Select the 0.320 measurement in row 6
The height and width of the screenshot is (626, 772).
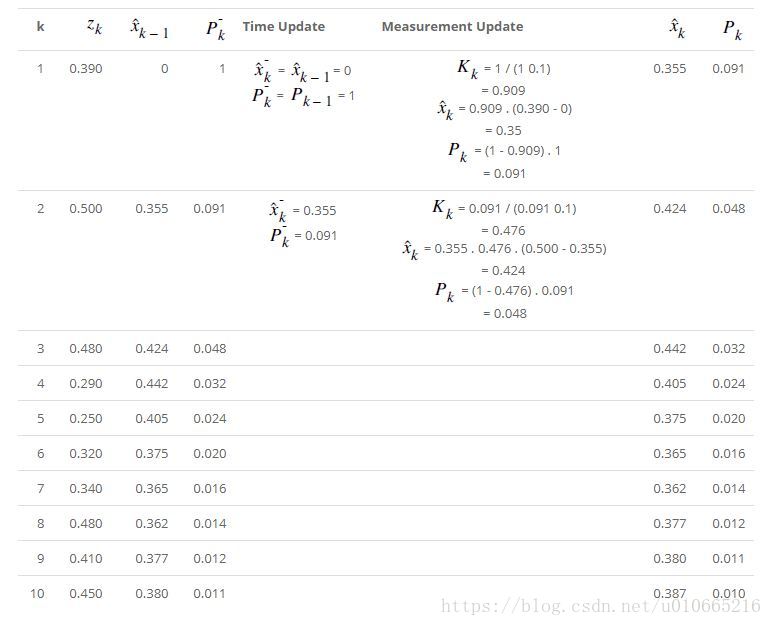click(85, 454)
